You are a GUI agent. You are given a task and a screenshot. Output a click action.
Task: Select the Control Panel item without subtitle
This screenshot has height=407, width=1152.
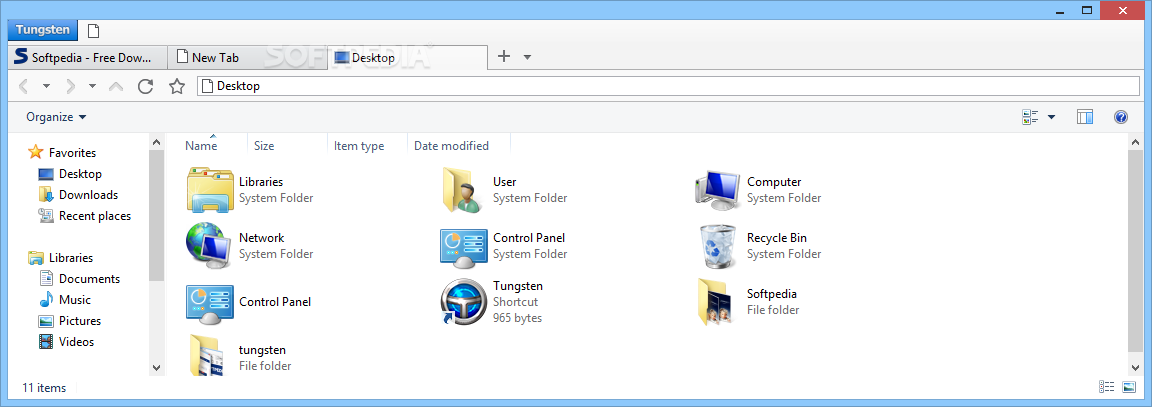pyautogui.click(x=248, y=302)
